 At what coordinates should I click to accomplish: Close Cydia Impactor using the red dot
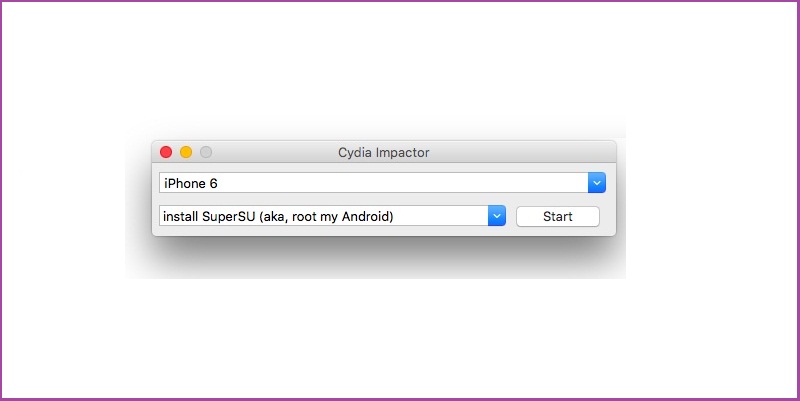pos(166,152)
